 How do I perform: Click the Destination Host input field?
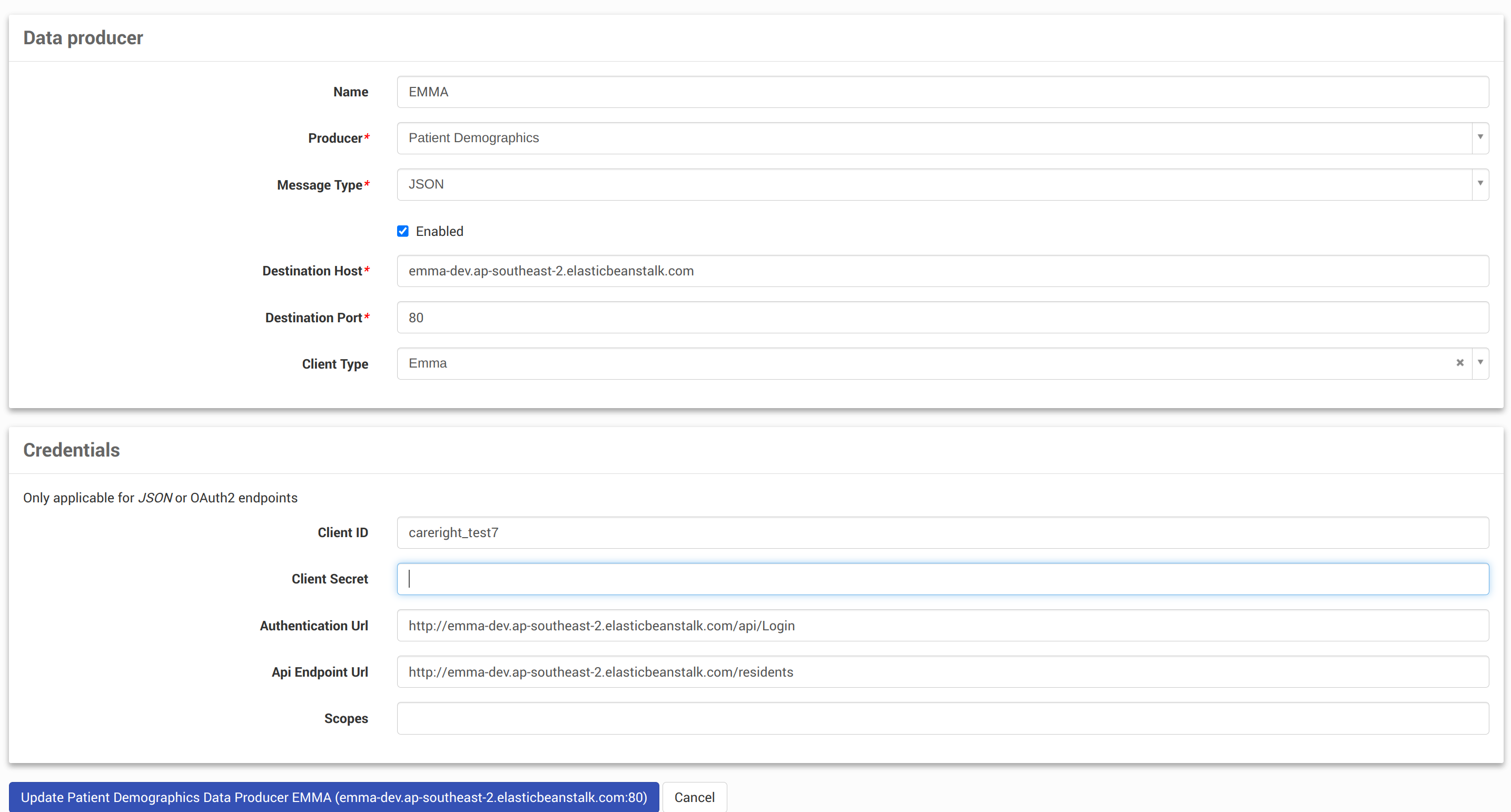click(x=942, y=271)
